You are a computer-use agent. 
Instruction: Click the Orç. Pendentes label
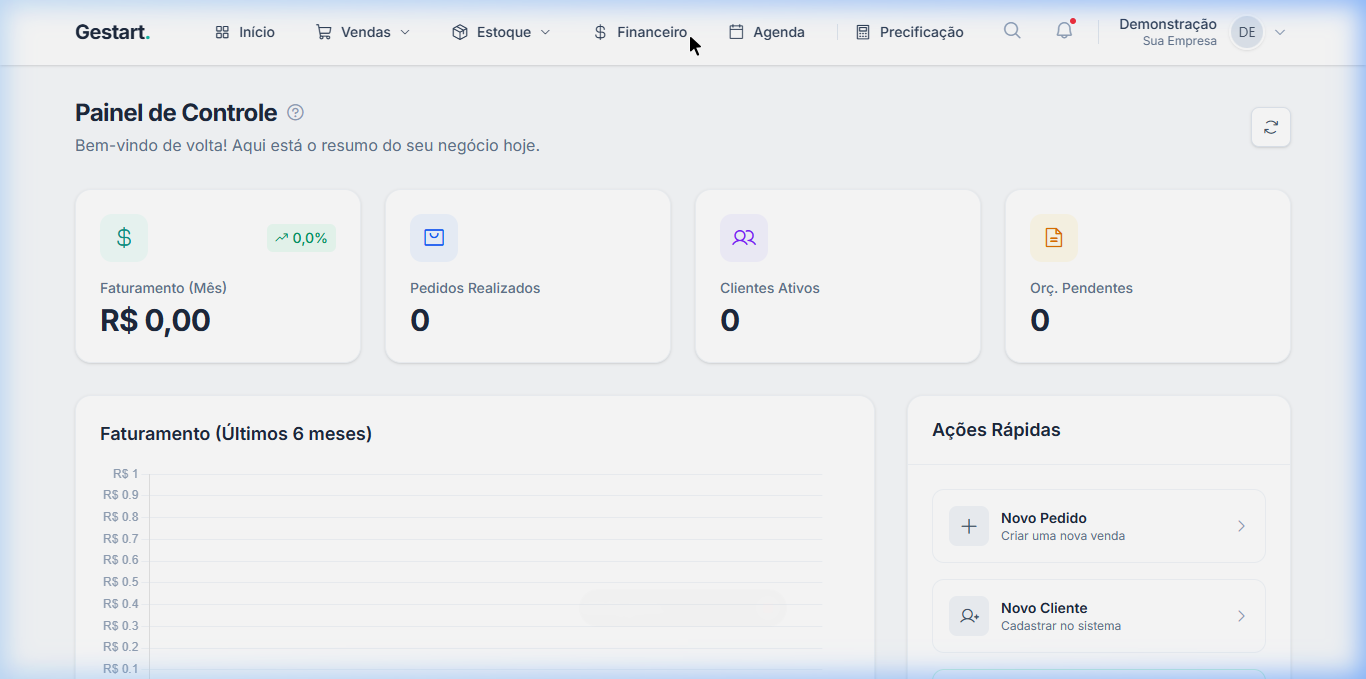coord(1081,288)
